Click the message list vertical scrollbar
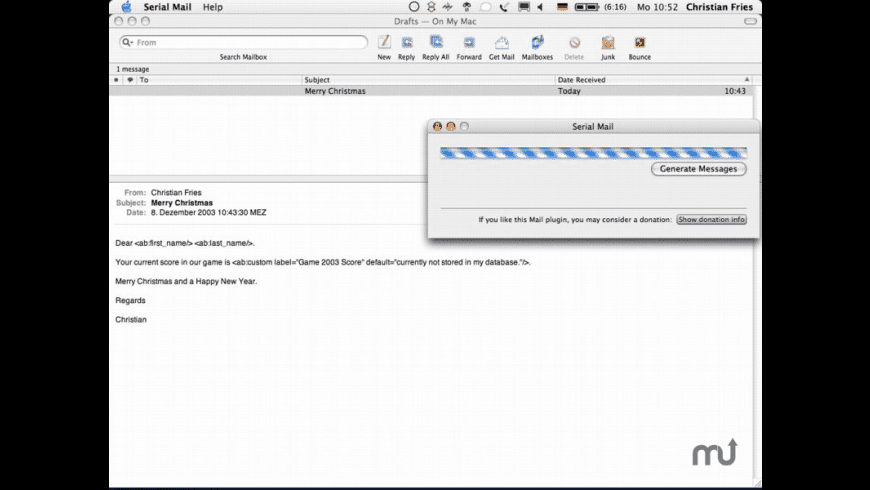This screenshot has width=870, height=490. 757,130
